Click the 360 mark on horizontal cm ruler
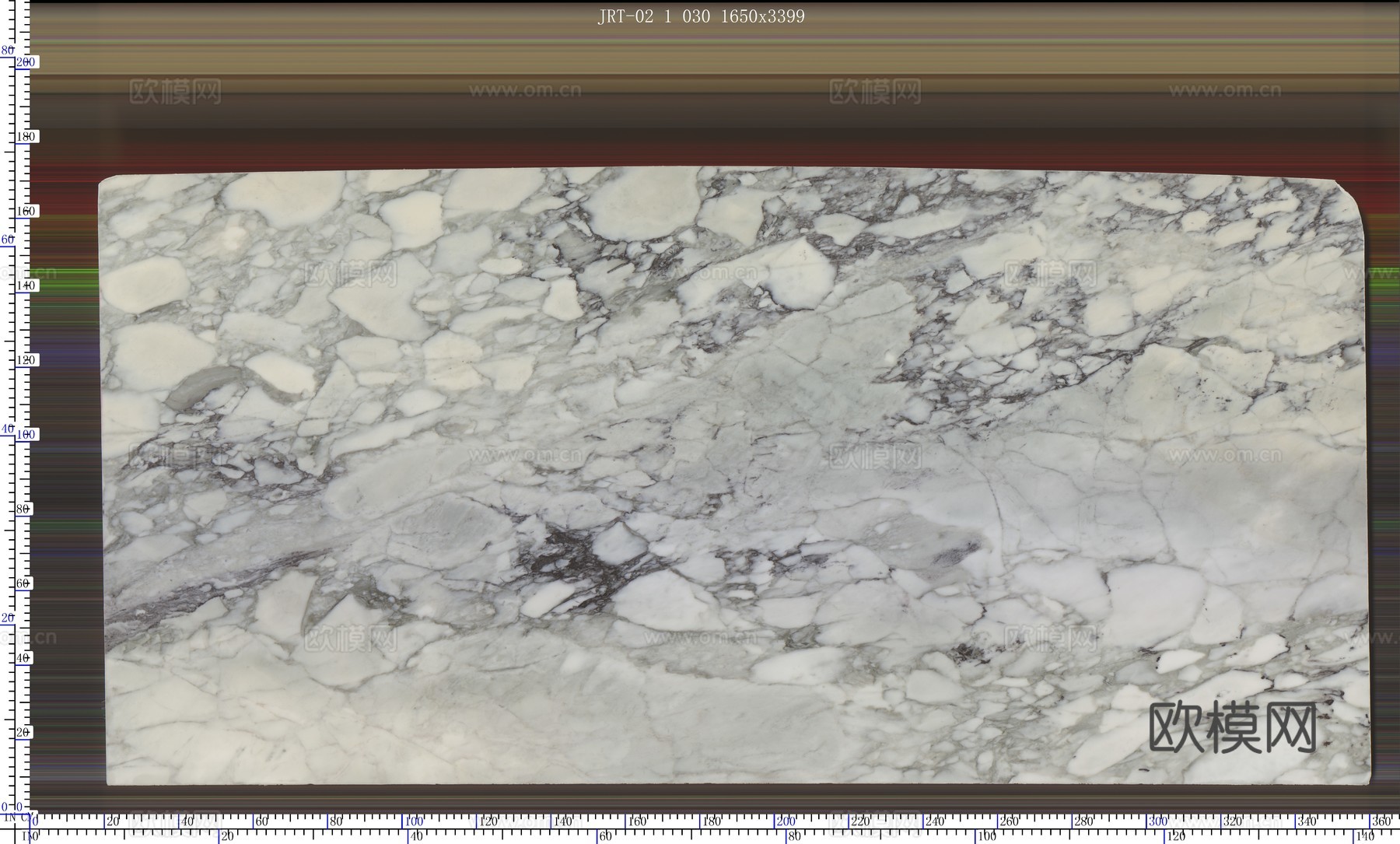This screenshot has height=844, width=1400. click(x=1382, y=821)
